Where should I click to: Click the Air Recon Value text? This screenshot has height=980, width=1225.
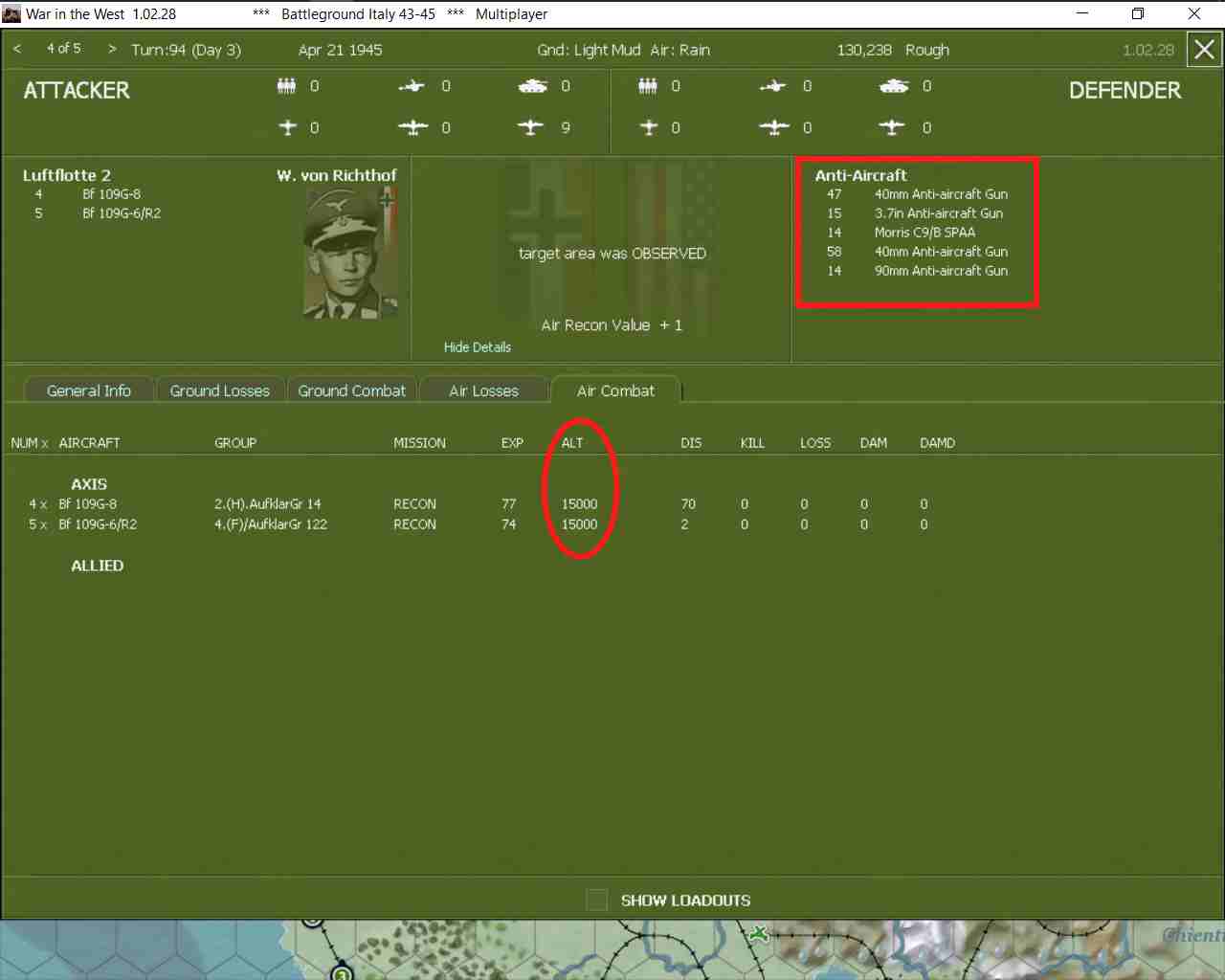[x=612, y=325]
